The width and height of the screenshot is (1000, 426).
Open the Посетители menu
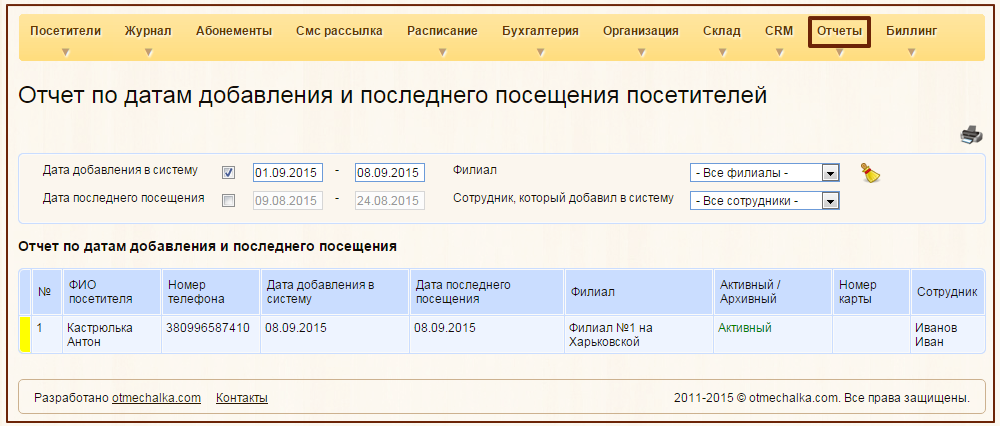(x=66, y=31)
